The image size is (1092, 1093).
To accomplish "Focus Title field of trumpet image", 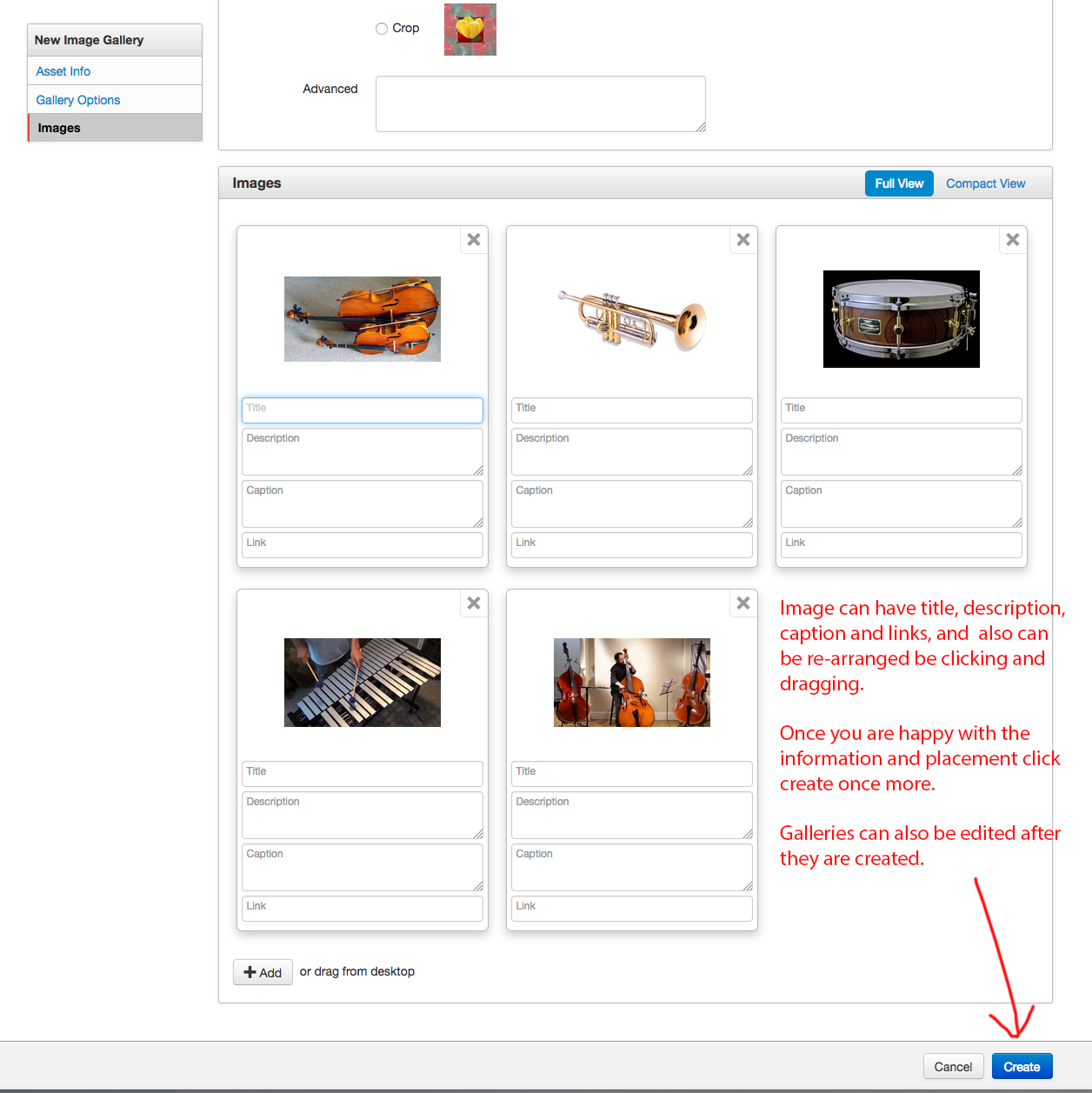I will [632, 410].
